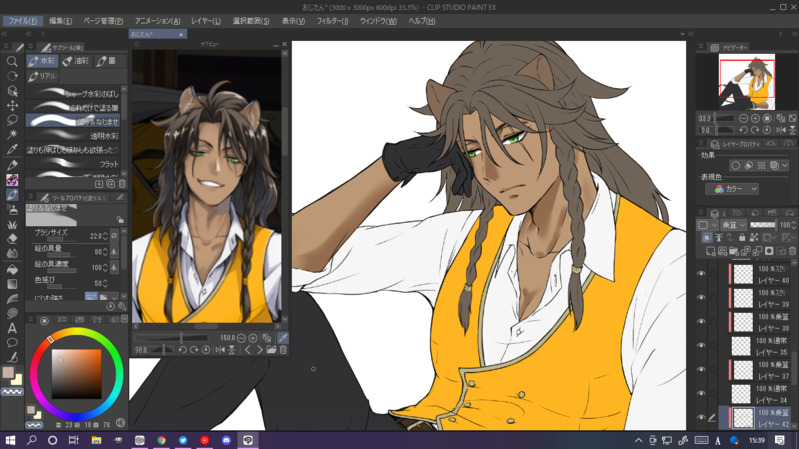799x449 pixels.
Task: Select the Decoration grass brush tool
Action: point(12,224)
